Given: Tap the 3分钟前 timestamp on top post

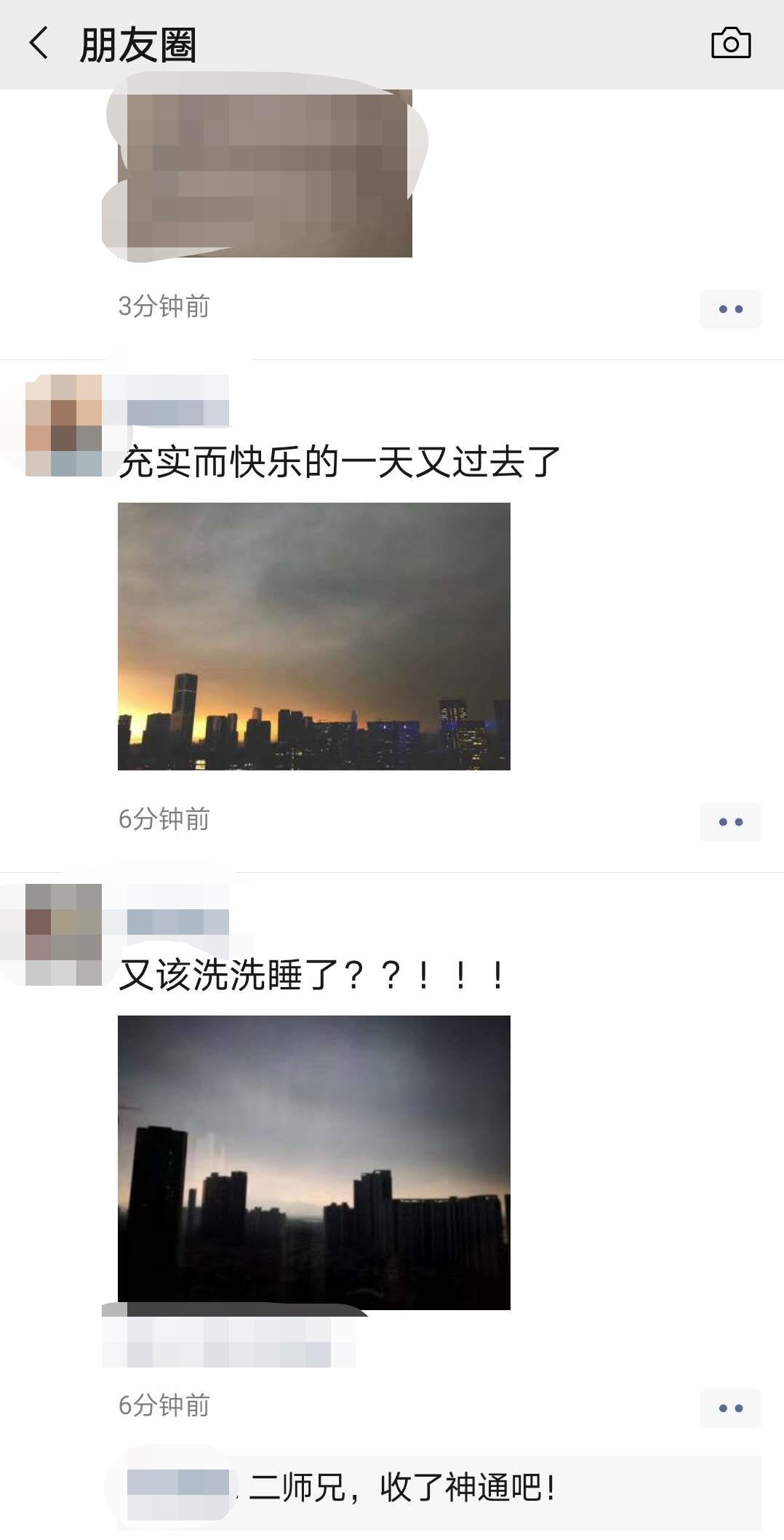Looking at the screenshot, I should tap(164, 306).
